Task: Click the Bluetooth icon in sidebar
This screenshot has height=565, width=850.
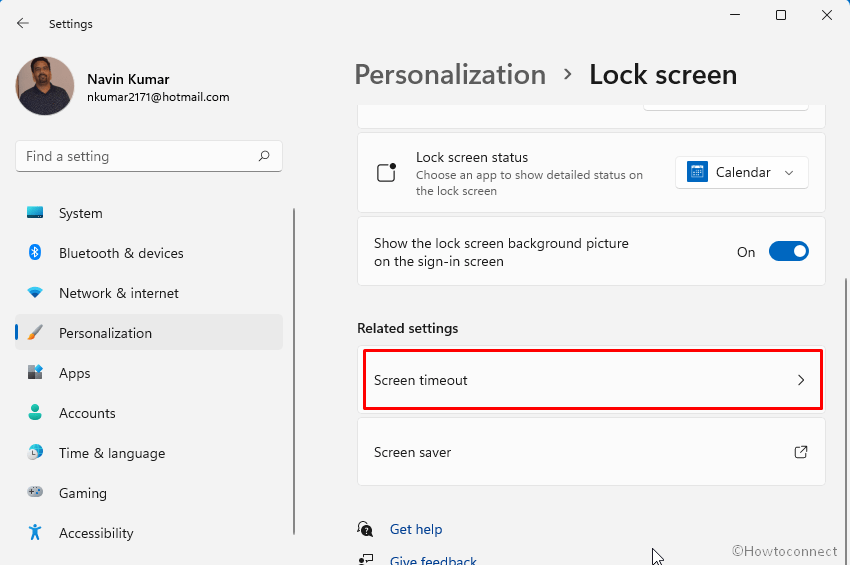Action: point(35,253)
